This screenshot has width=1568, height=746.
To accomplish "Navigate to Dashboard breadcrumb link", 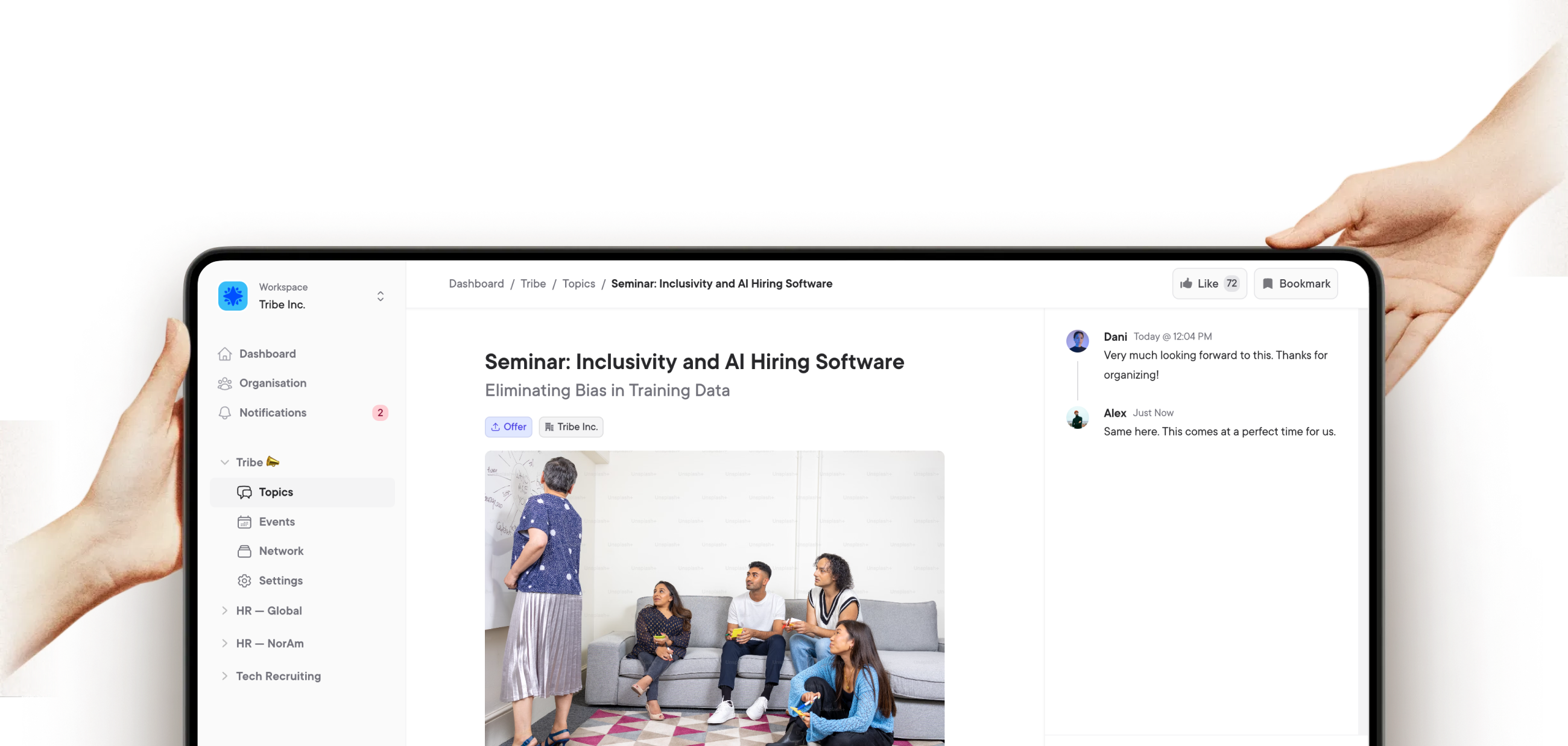I will (476, 283).
